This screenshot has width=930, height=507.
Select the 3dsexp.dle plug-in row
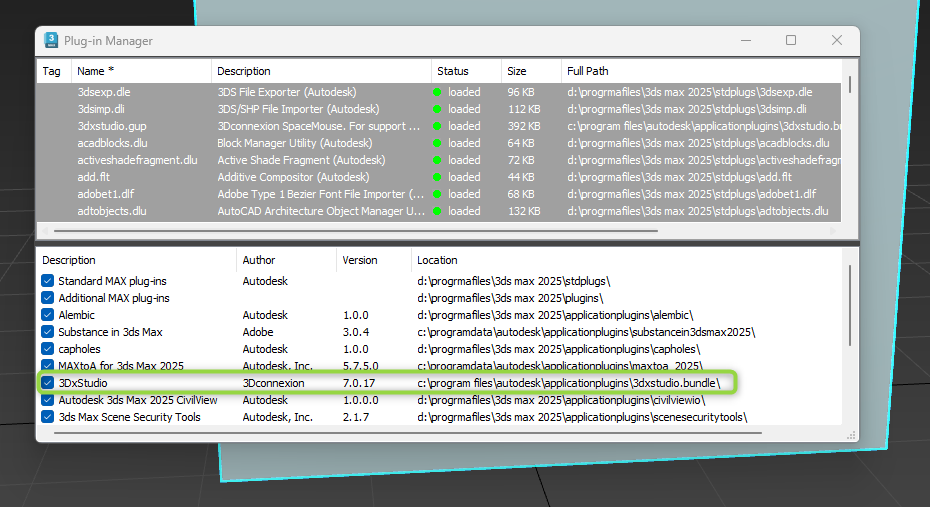pyautogui.click(x=439, y=92)
